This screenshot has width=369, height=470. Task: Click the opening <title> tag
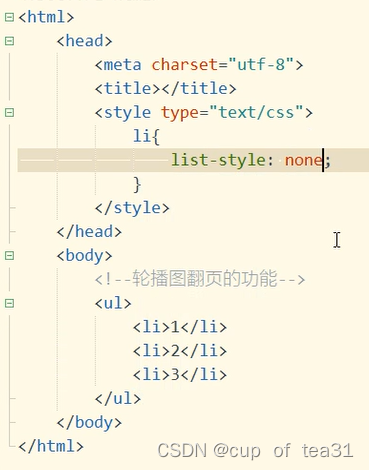click(128, 89)
